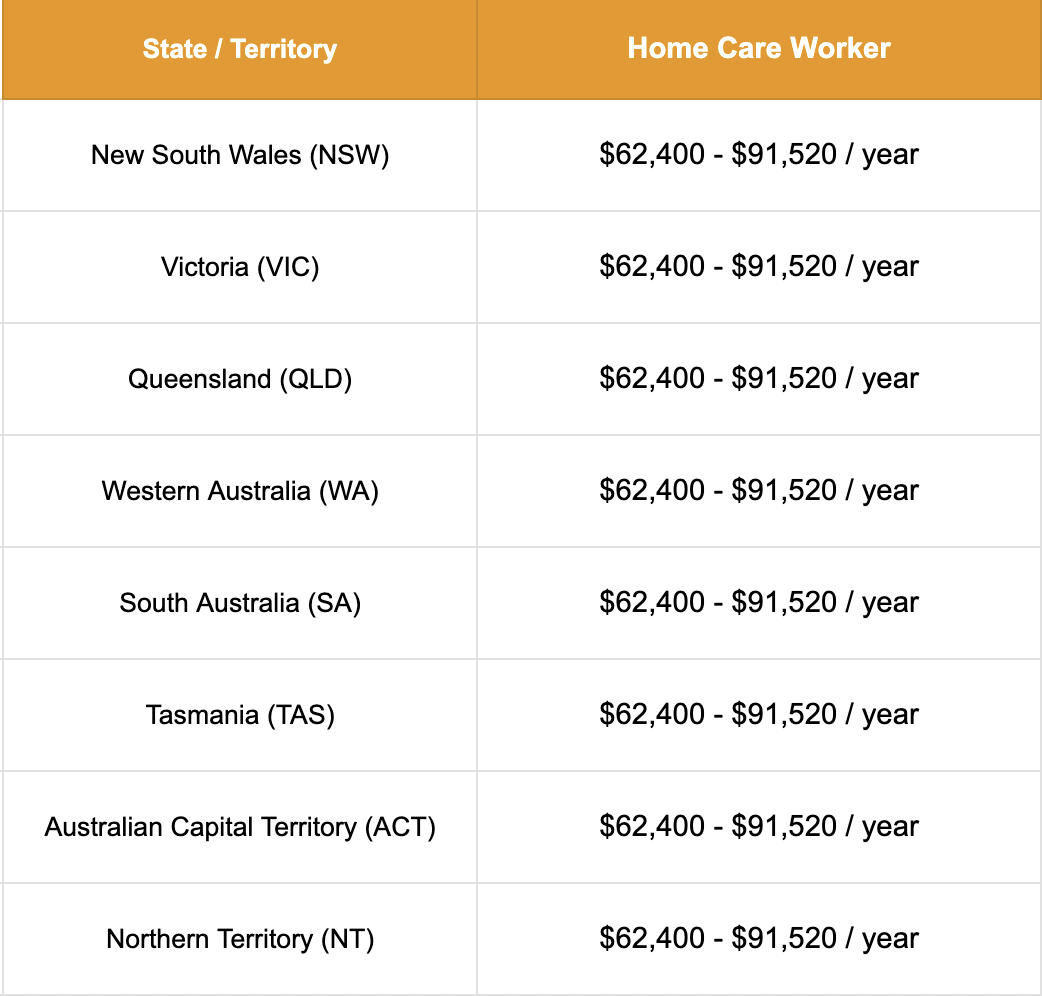Click the salary range for Northern Territory
Image resolution: width=1042 pixels, height=996 pixels.
[x=759, y=939]
